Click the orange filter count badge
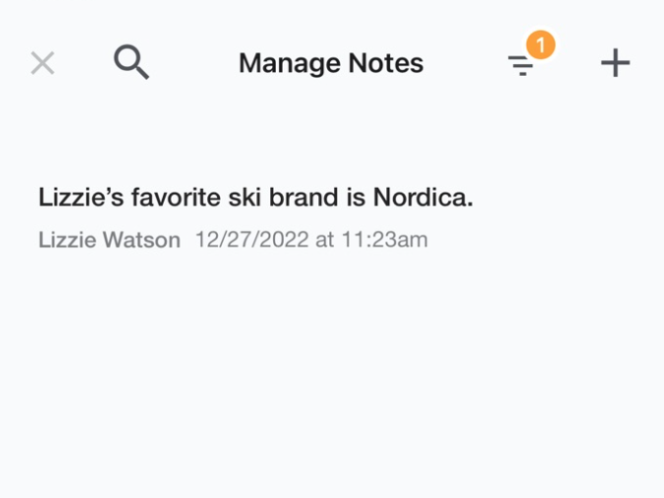The height and width of the screenshot is (498, 664). [541, 45]
